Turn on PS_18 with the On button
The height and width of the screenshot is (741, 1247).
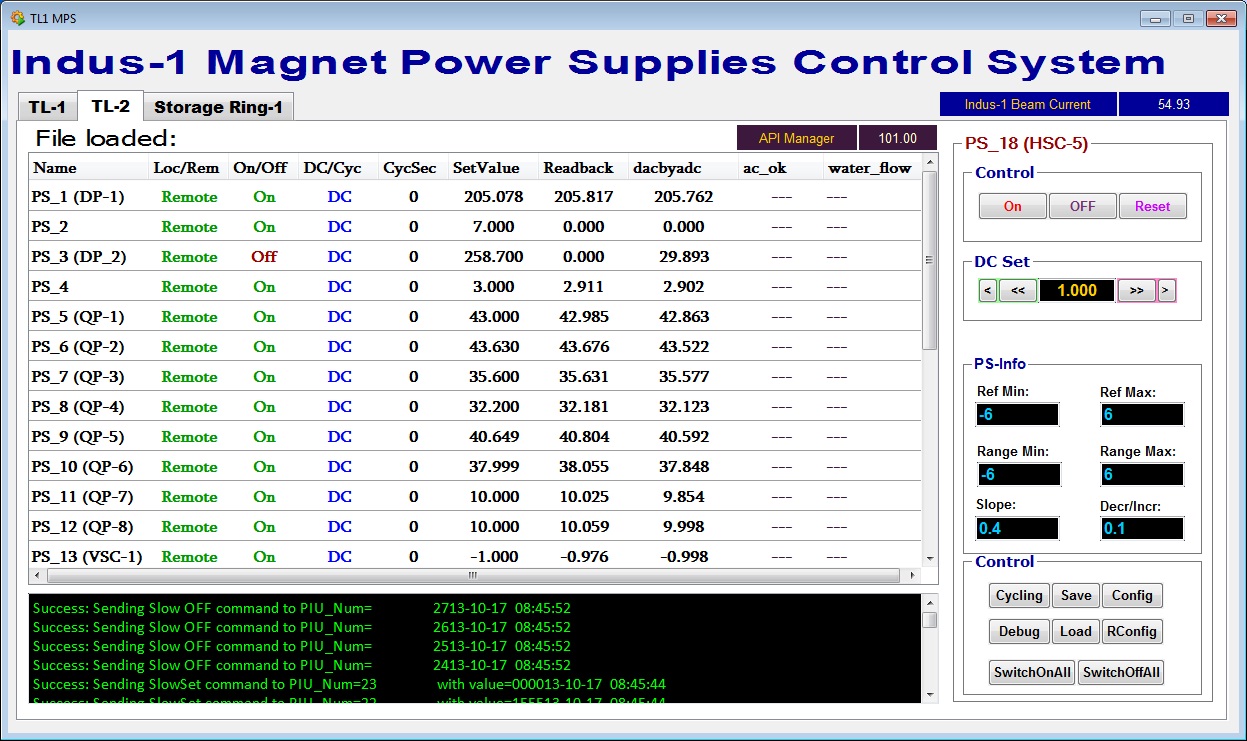[x=1013, y=206]
